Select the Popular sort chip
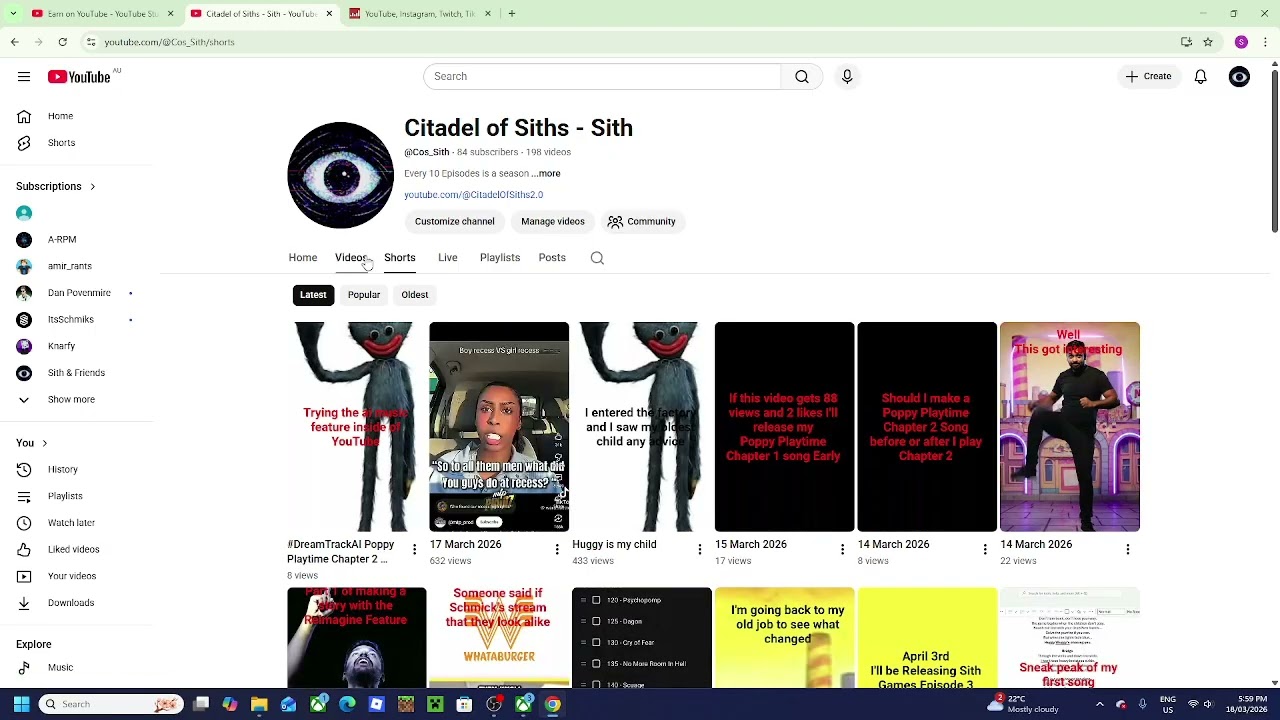1280x720 pixels. tap(364, 295)
